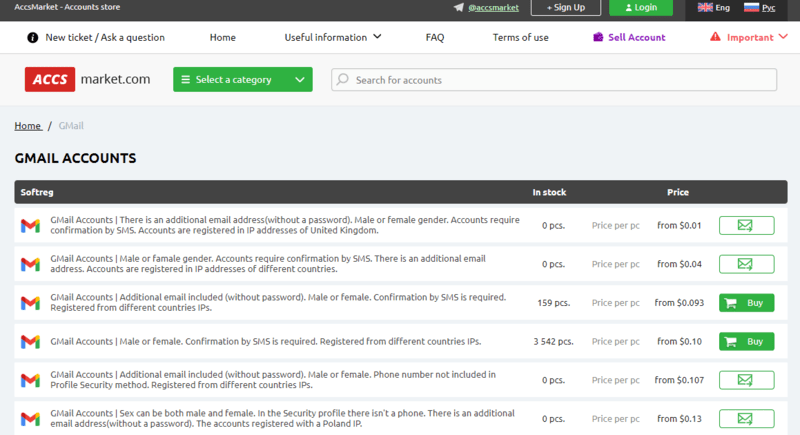Click the info icon beside New ticket
The height and width of the screenshot is (435, 800).
33,38
